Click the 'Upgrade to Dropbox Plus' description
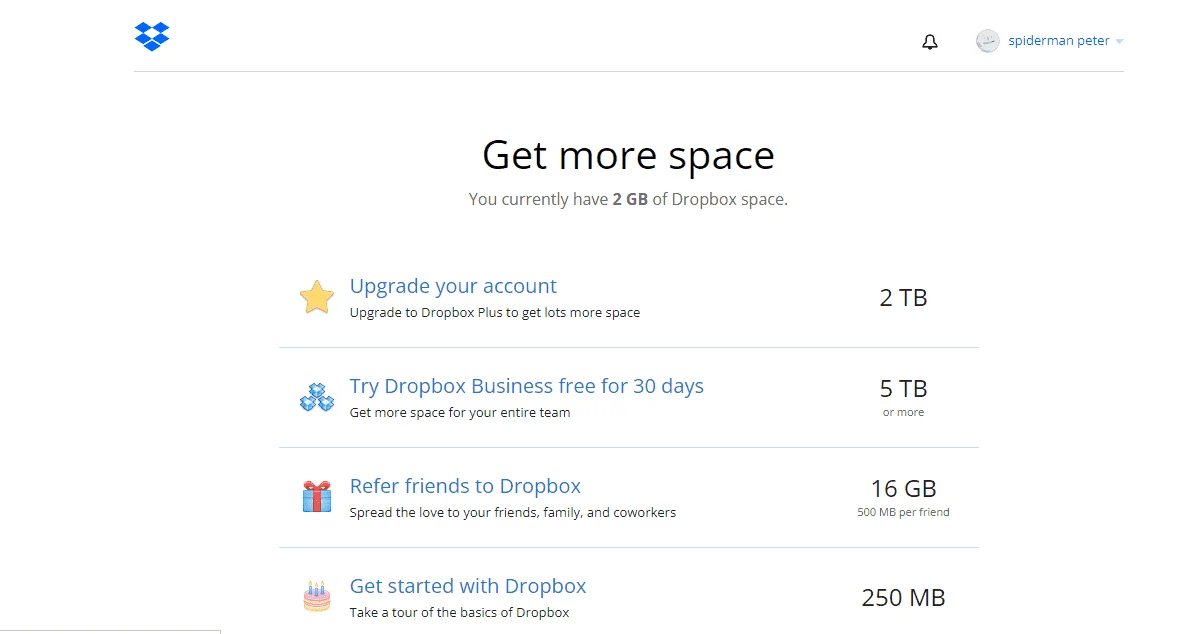 click(x=495, y=312)
